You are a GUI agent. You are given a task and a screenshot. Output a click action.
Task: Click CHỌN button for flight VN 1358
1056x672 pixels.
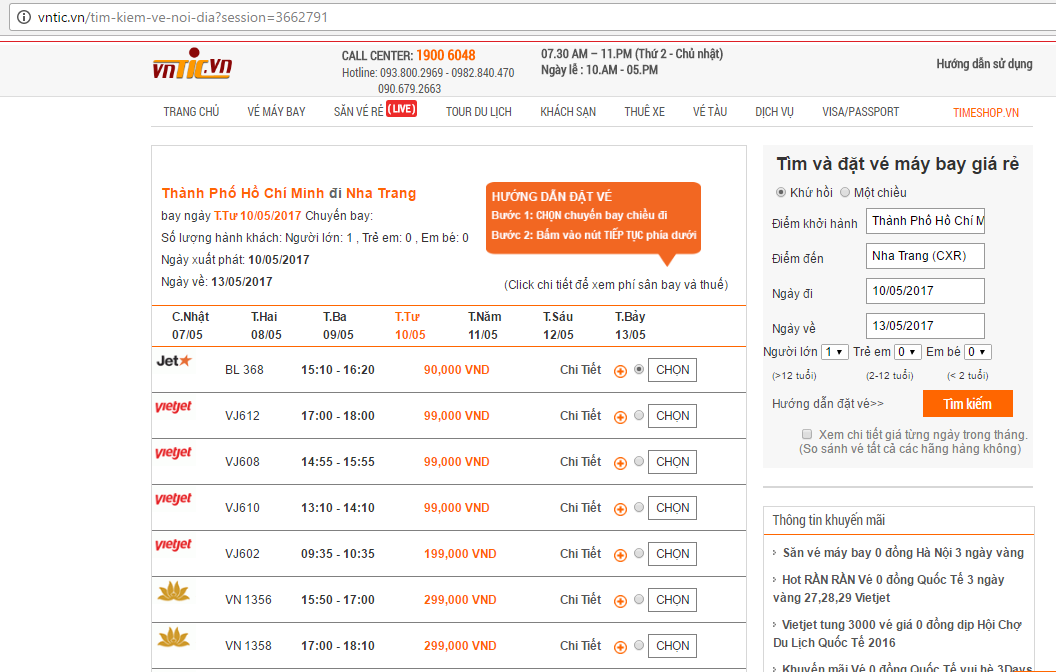point(672,646)
